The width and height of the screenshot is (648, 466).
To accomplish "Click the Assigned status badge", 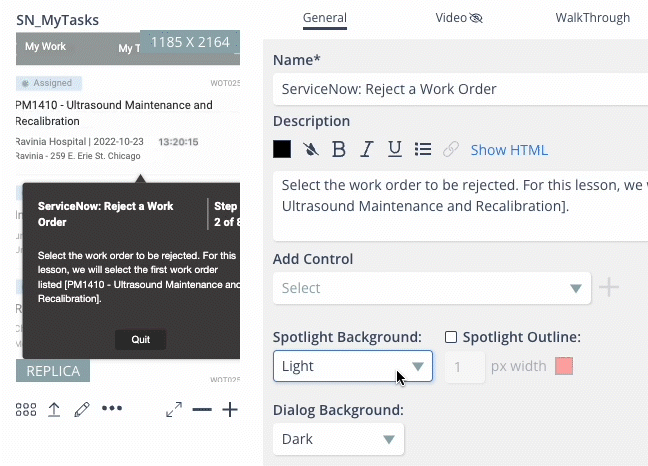I will [x=49, y=83].
